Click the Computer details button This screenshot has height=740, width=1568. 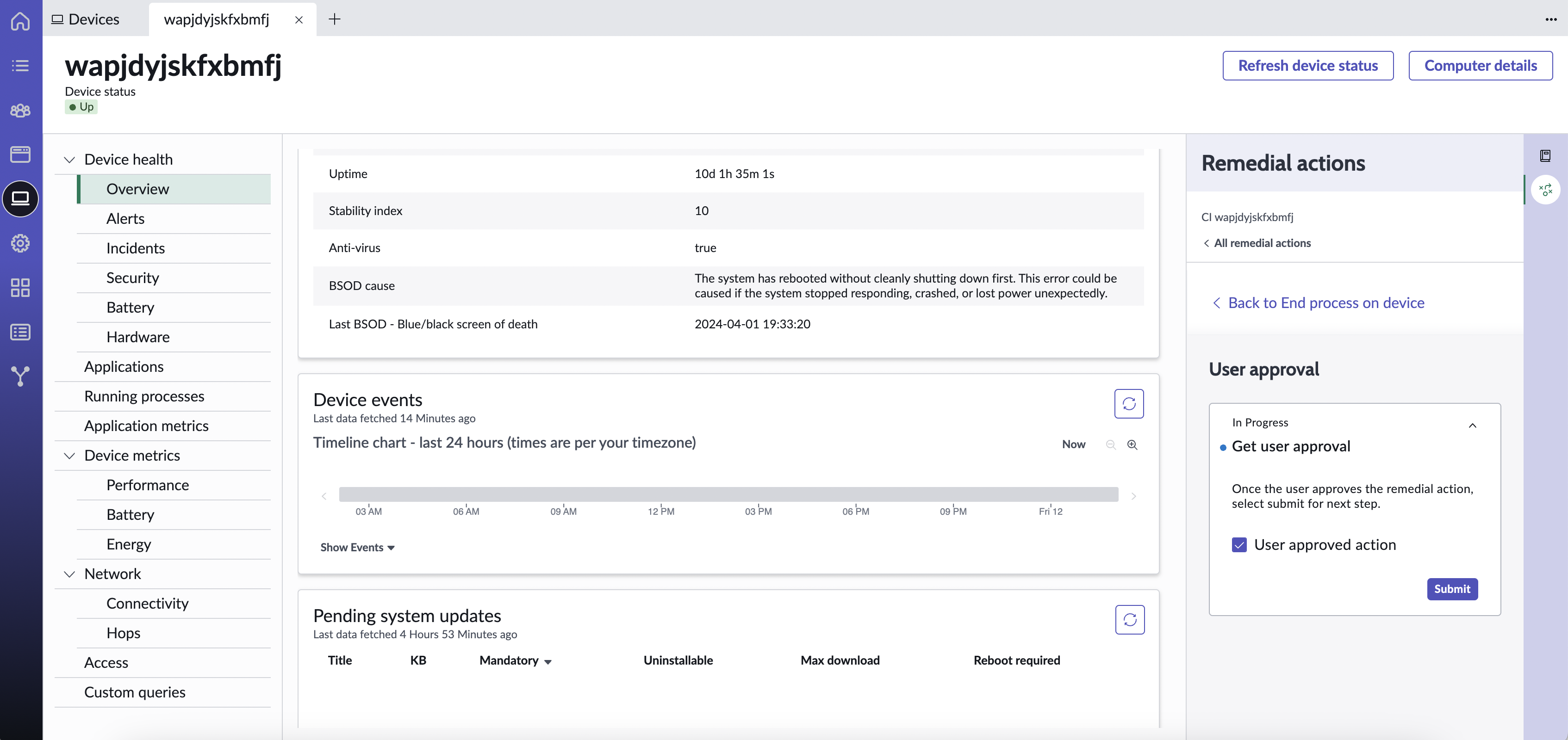click(1481, 66)
